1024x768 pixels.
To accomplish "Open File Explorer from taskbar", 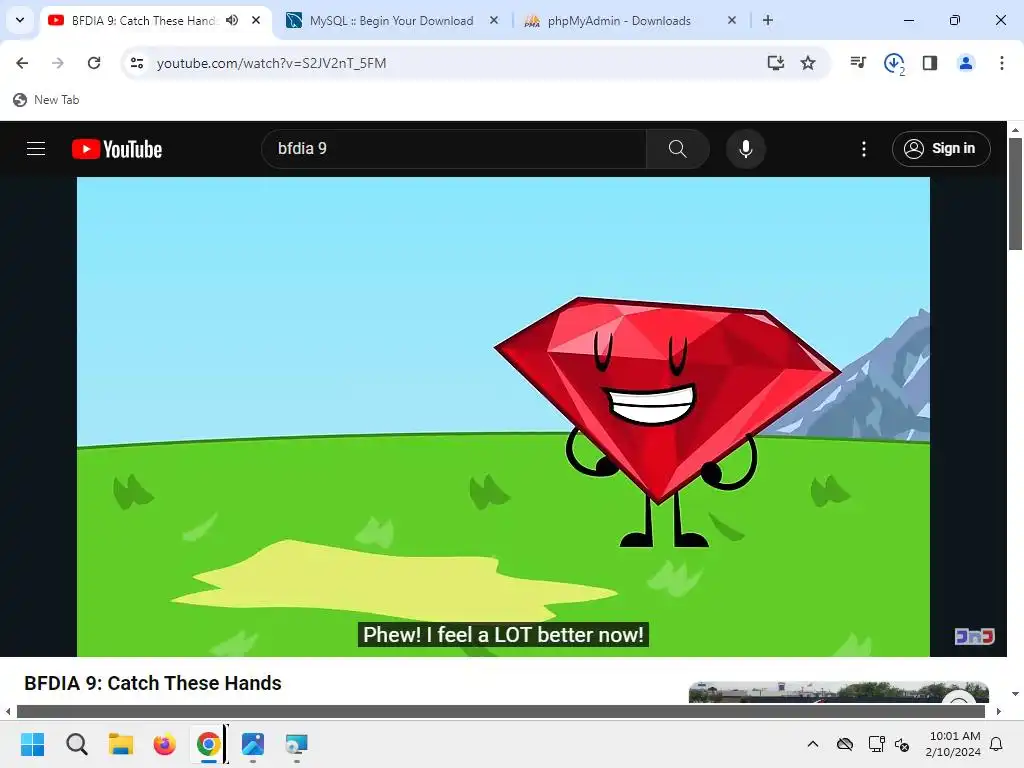I will click(121, 744).
